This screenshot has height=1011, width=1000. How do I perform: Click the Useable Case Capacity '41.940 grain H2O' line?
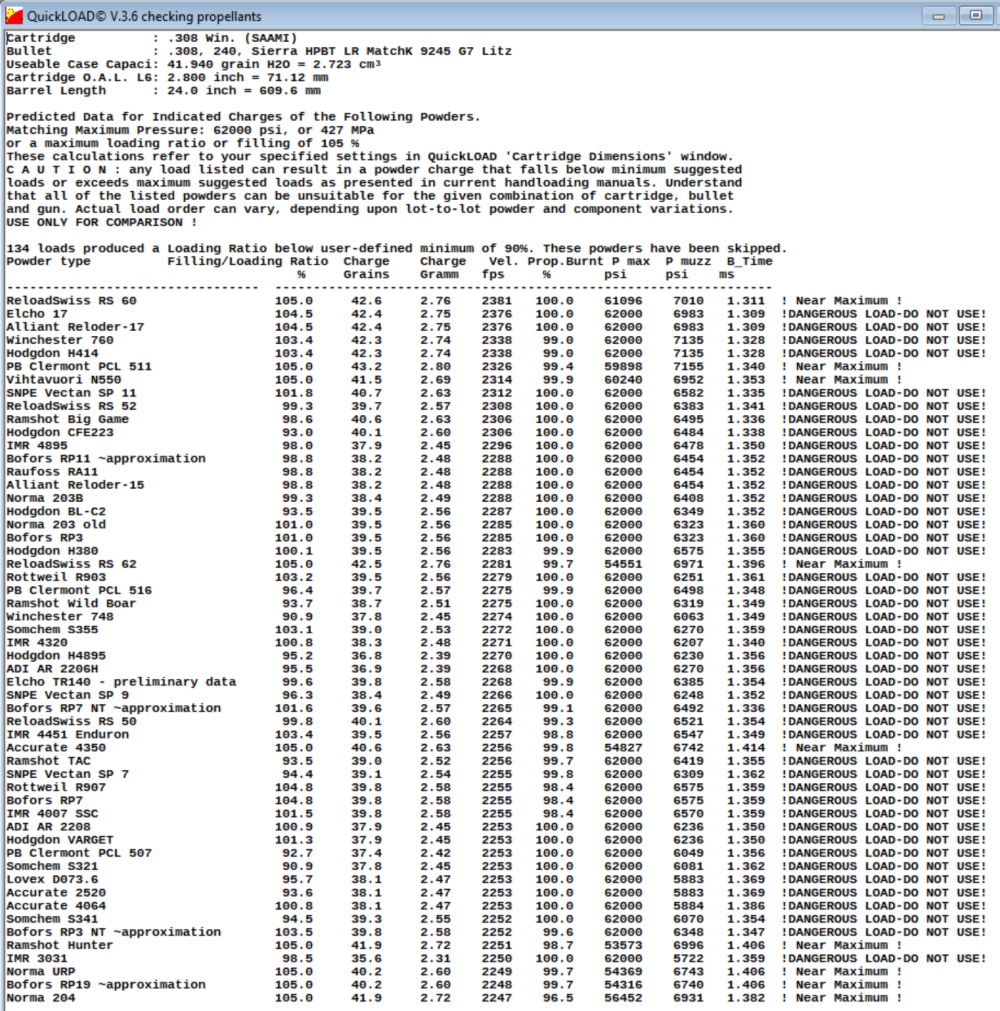193,64
